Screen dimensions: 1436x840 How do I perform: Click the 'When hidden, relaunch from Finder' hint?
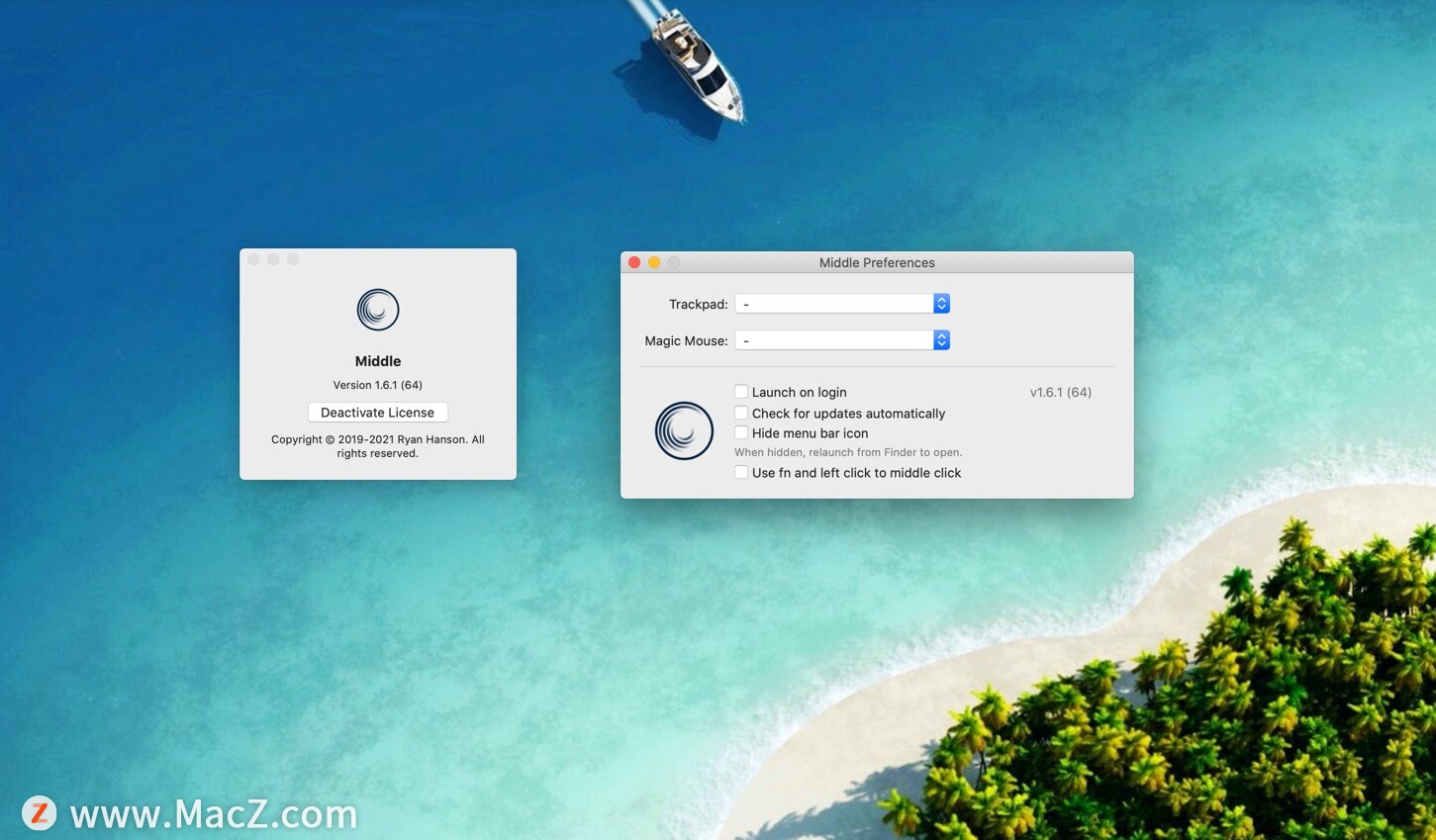pyautogui.click(x=848, y=452)
